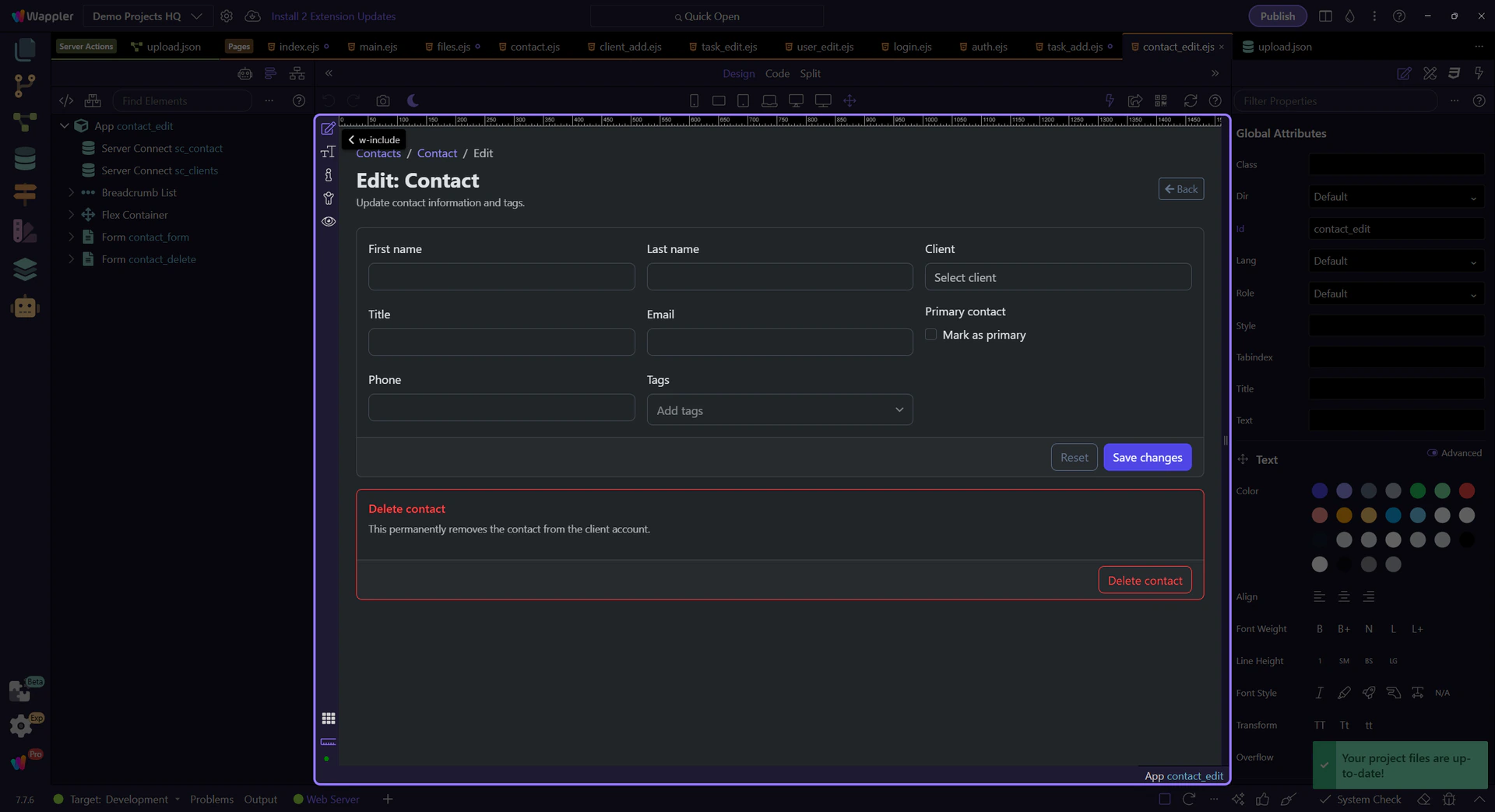Check the Mark as primary checkbox
The image size is (1495, 812).
pos(930,335)
